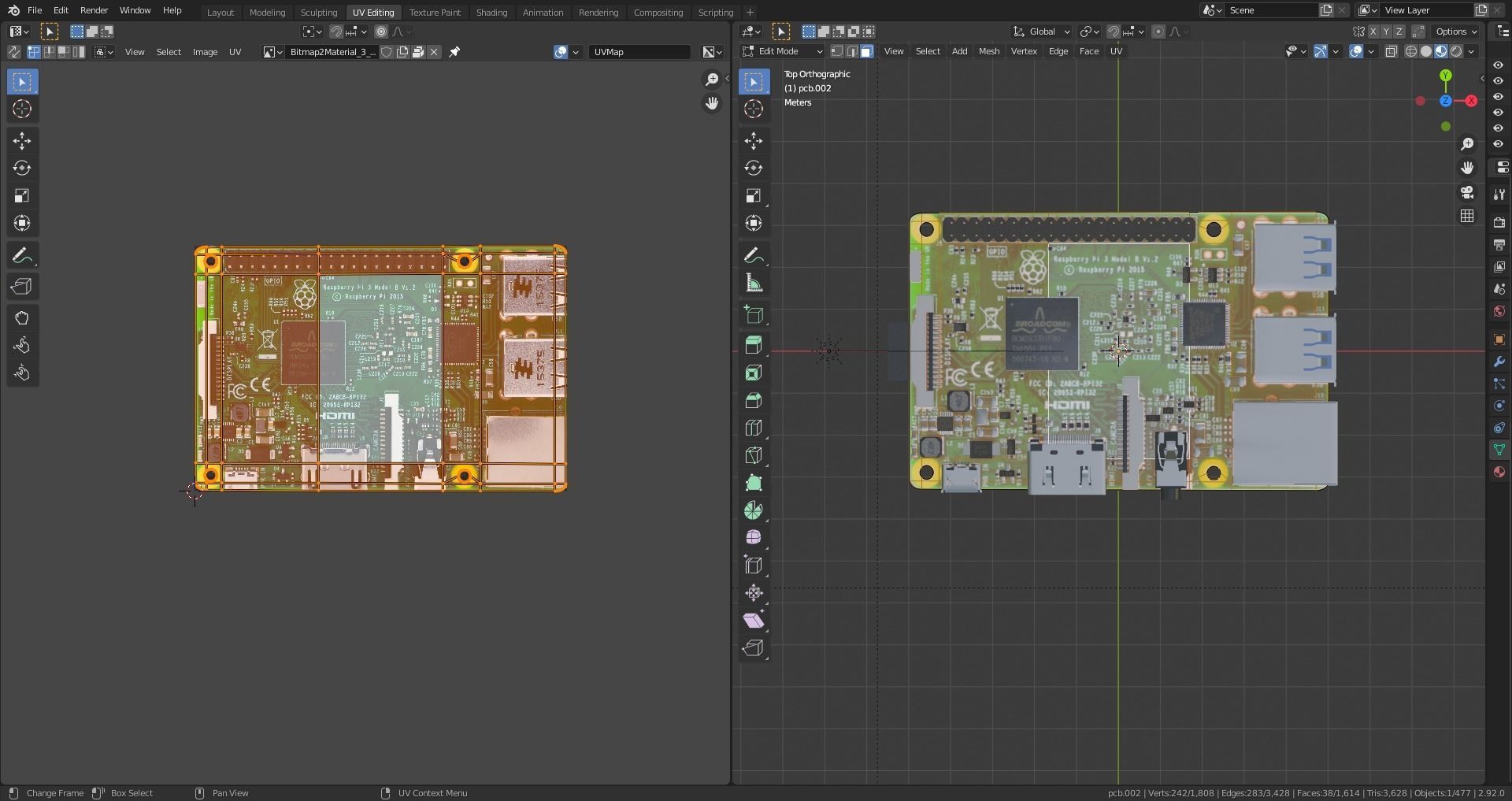Enable face select mode in 3D viewport
1512x801 pixels.
tap(866, 51)
